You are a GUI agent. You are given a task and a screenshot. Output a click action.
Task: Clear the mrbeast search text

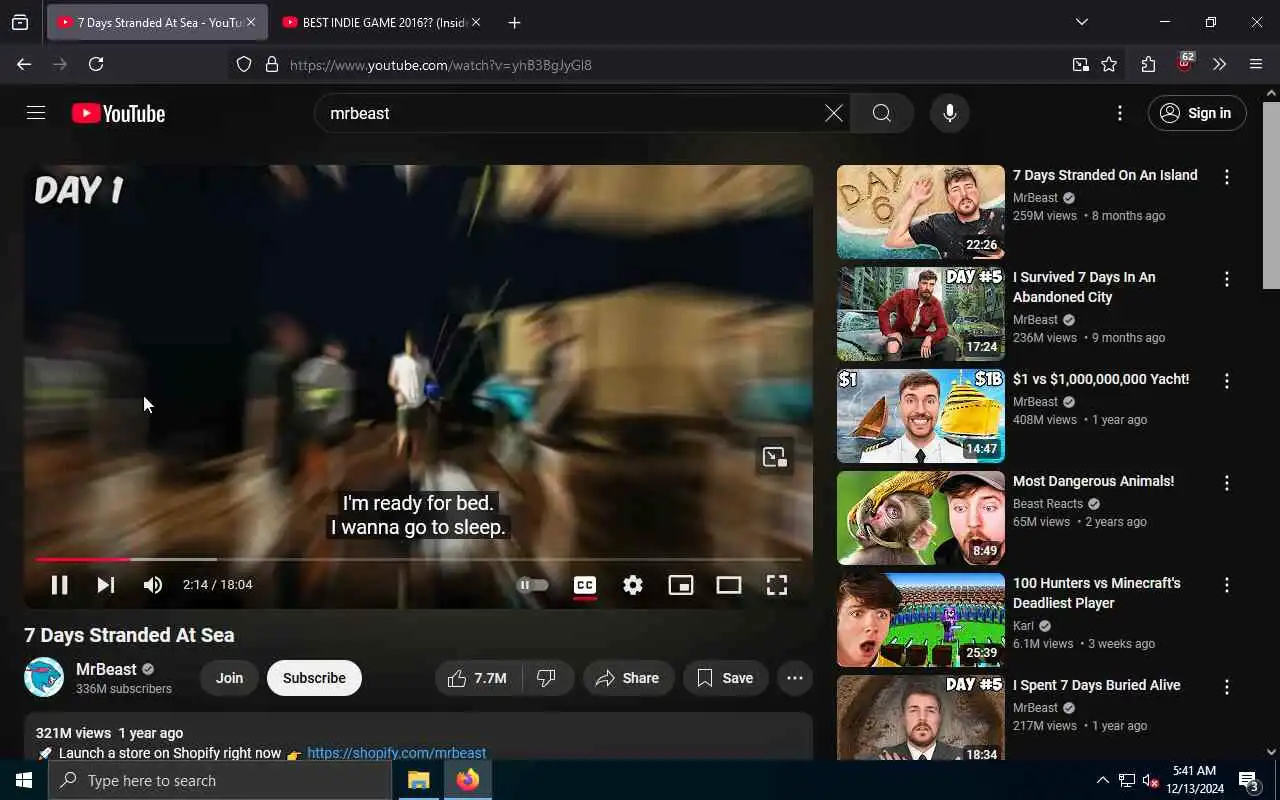pyautogui.click(x=833, y=113)
